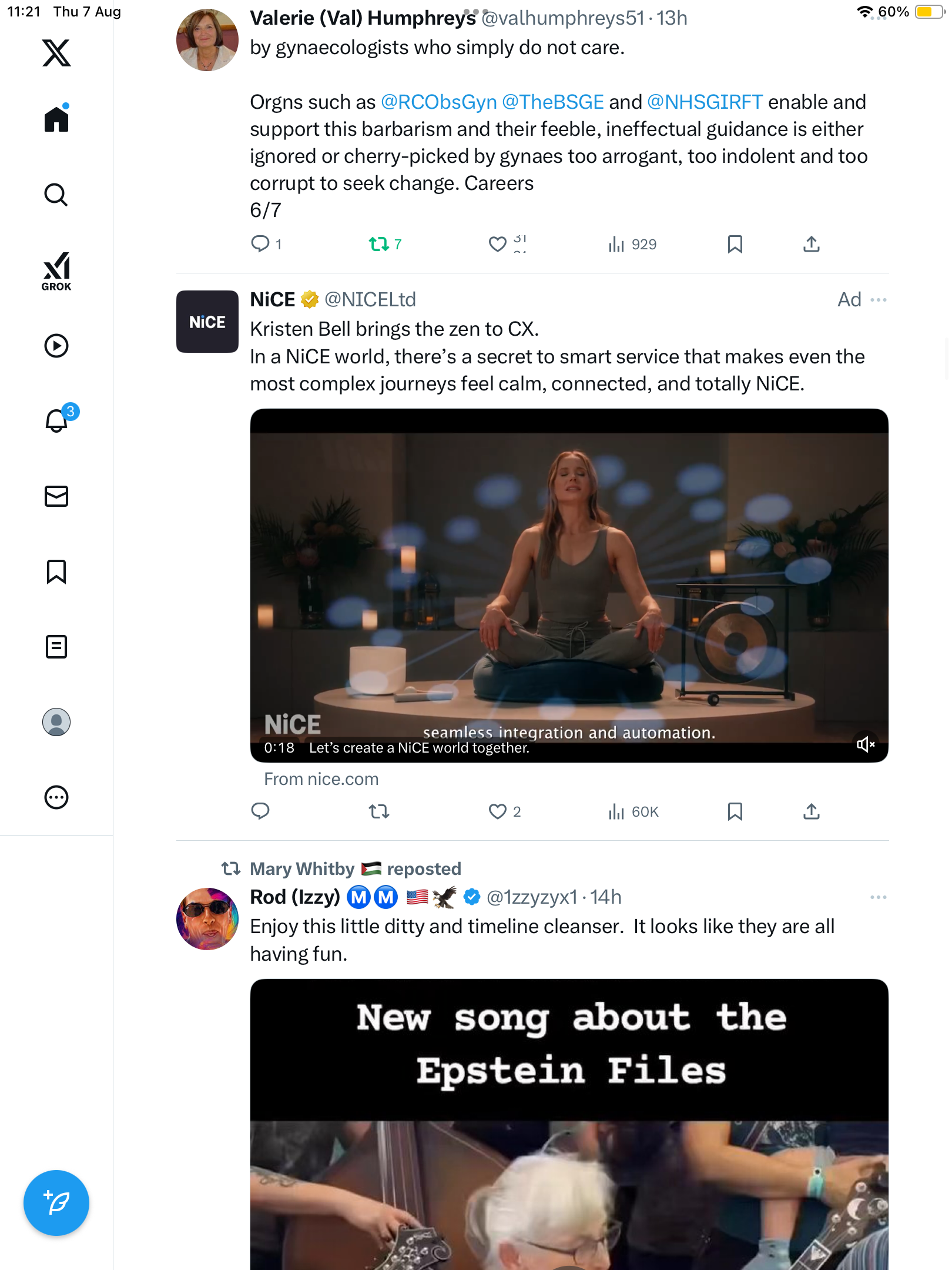Open the sidebar More menu circle
The width and height of the screenshot is (952, 1270).
click(56, 797)
